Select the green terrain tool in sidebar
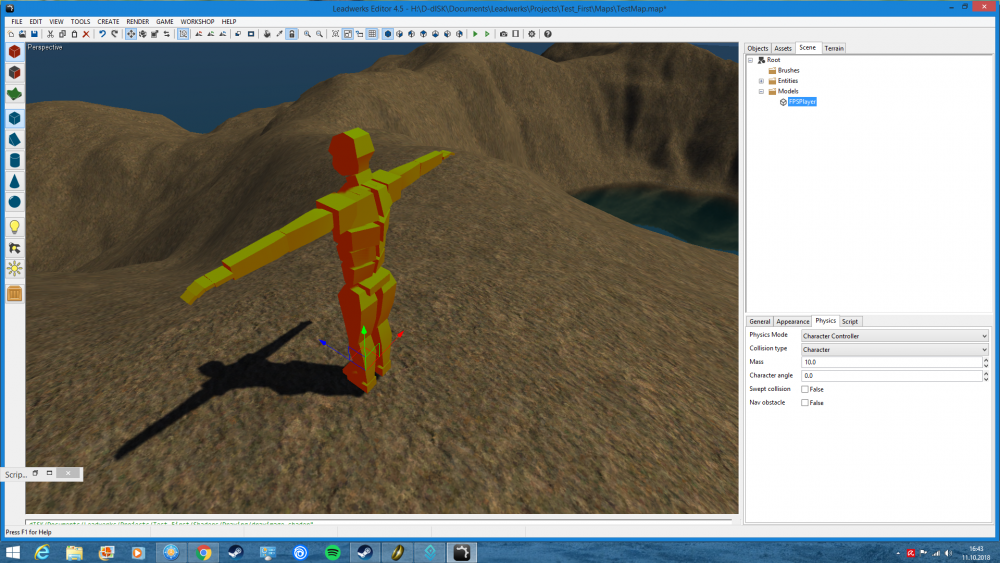The image size is (1000, 563). click(15, 94)
